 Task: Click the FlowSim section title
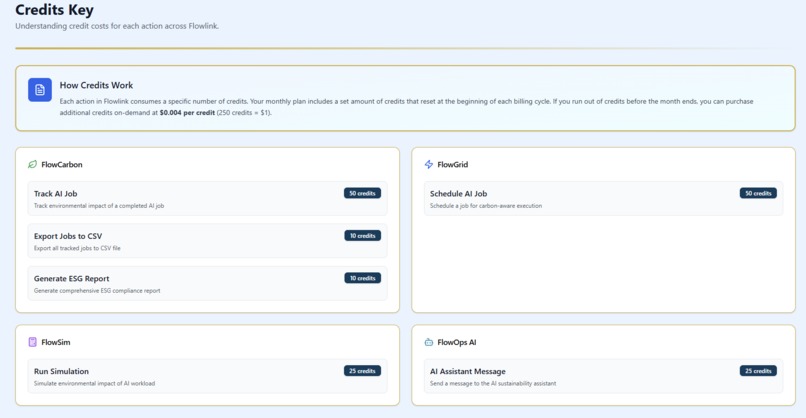click(x=56, y=342)
